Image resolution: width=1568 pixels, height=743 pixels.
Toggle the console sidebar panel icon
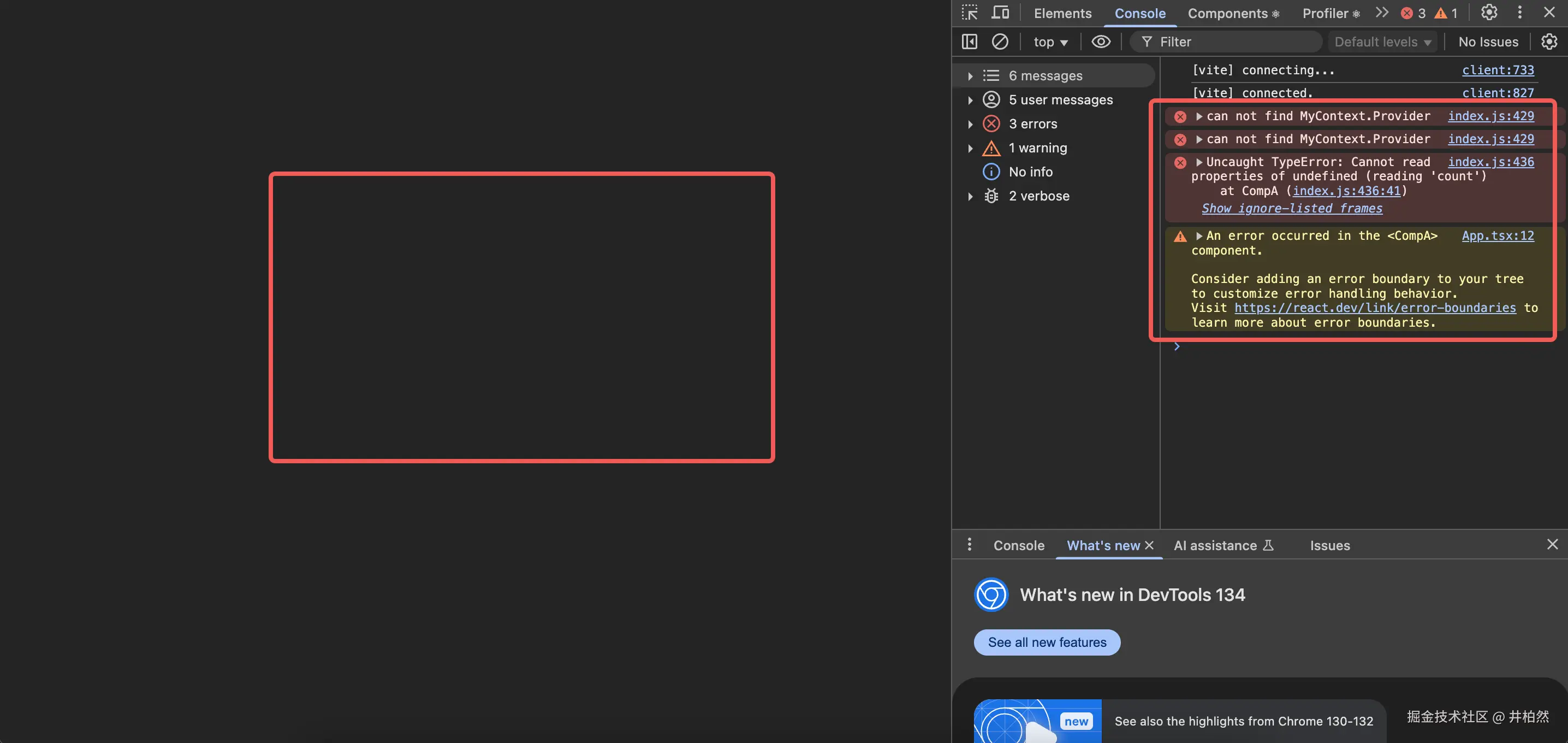970,42
